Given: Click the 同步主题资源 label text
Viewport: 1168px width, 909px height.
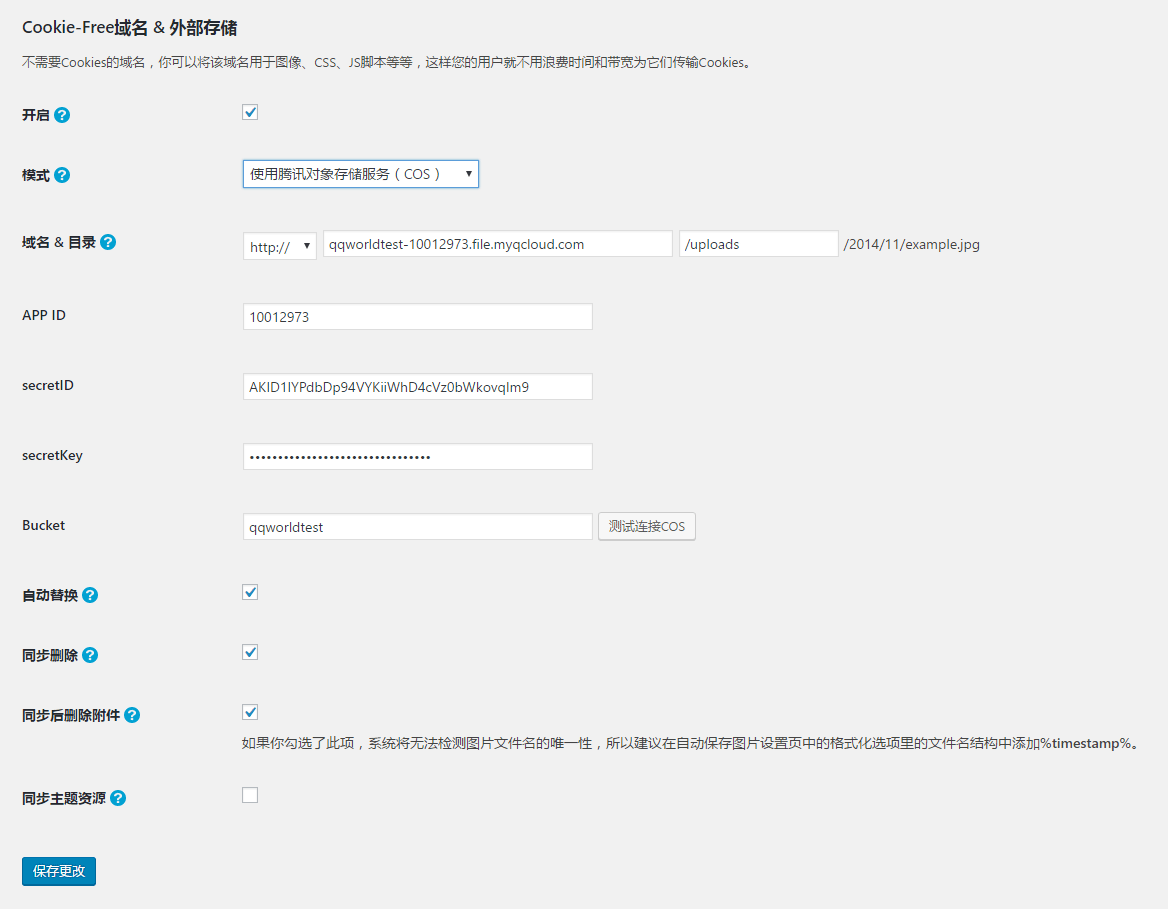Looking at the screenshot, I should tap(63, 798).
